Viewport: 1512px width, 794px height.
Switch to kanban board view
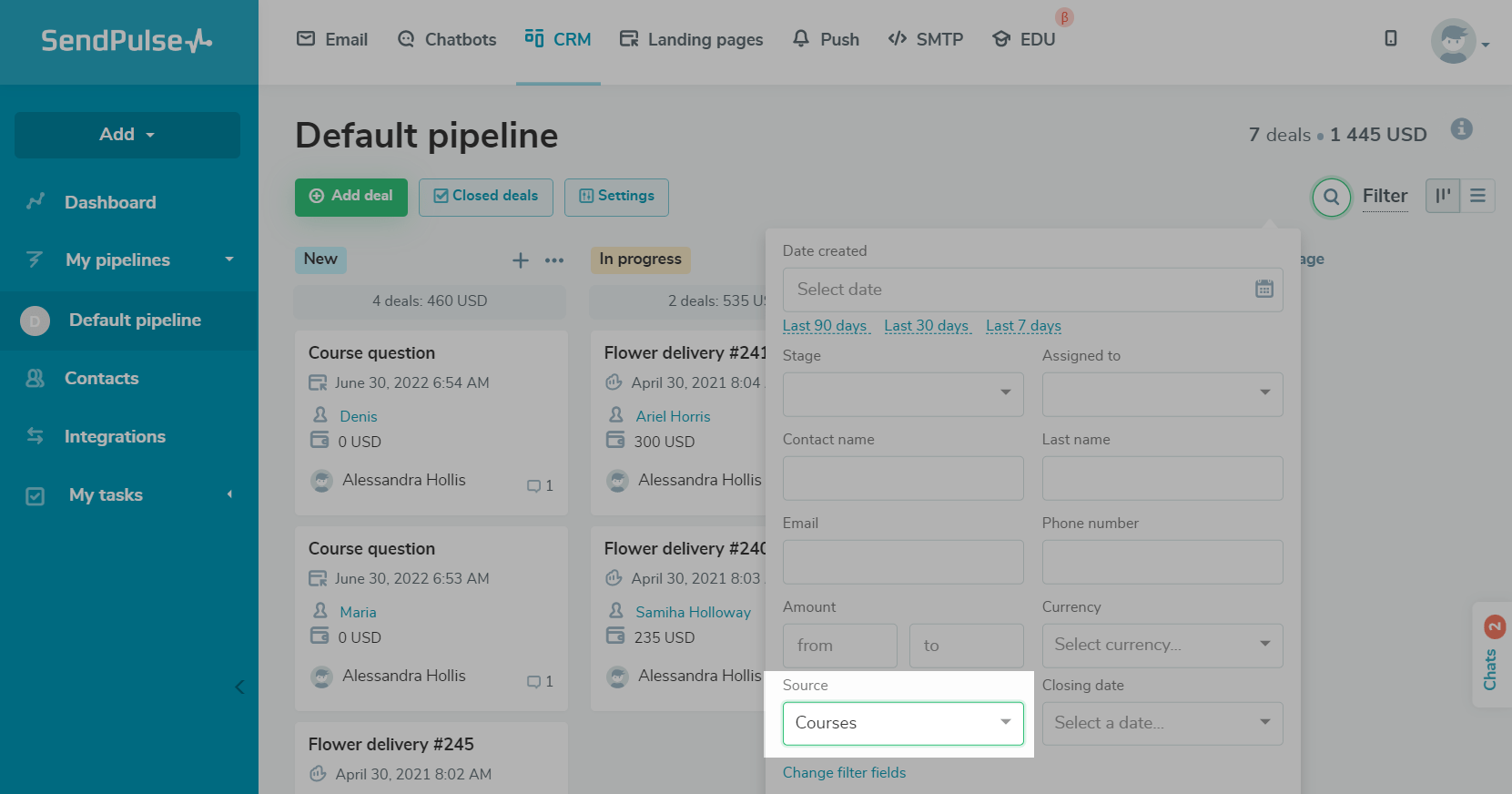1443,196
